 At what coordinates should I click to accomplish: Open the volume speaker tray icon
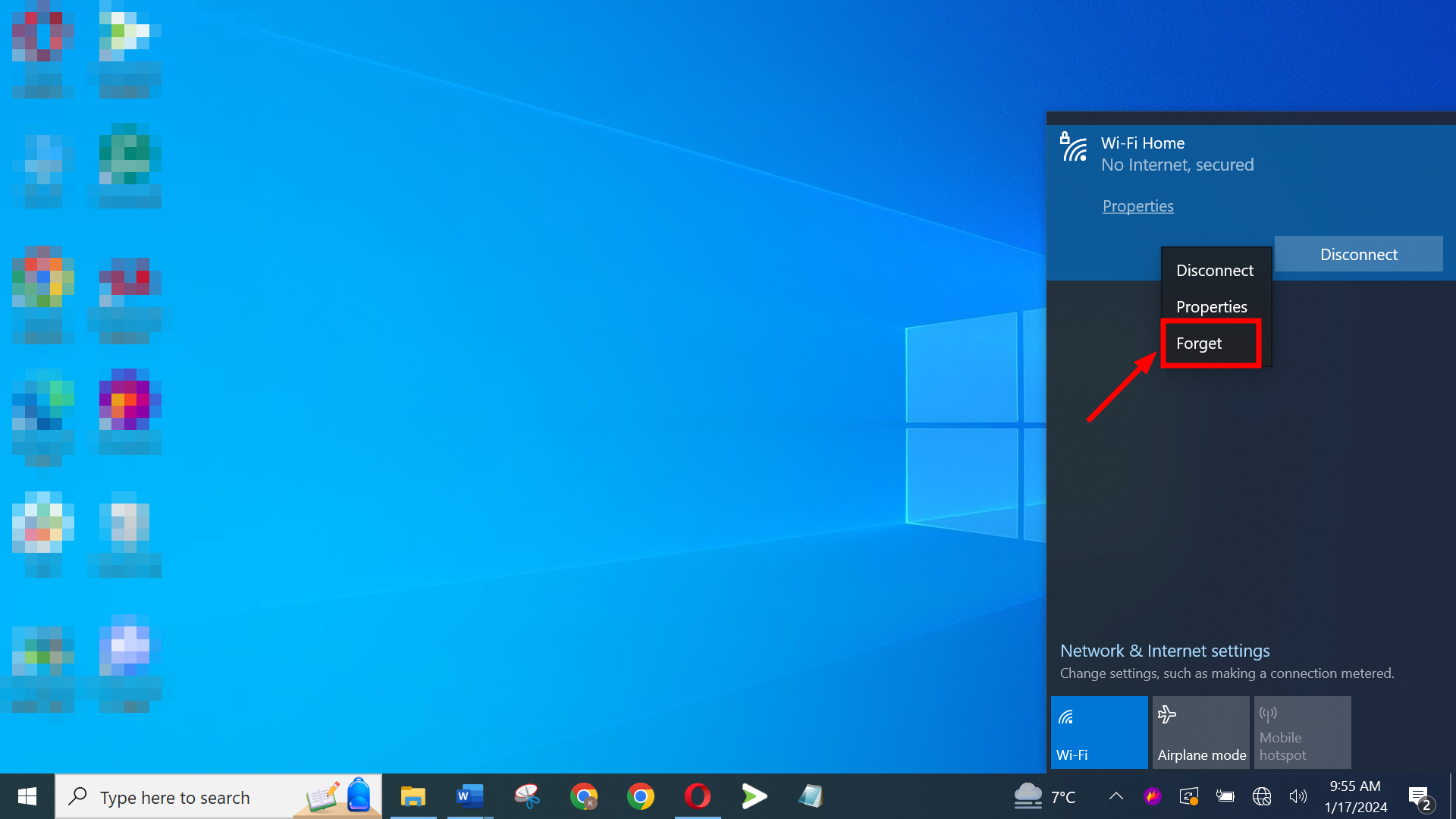tap(1298, 796)
